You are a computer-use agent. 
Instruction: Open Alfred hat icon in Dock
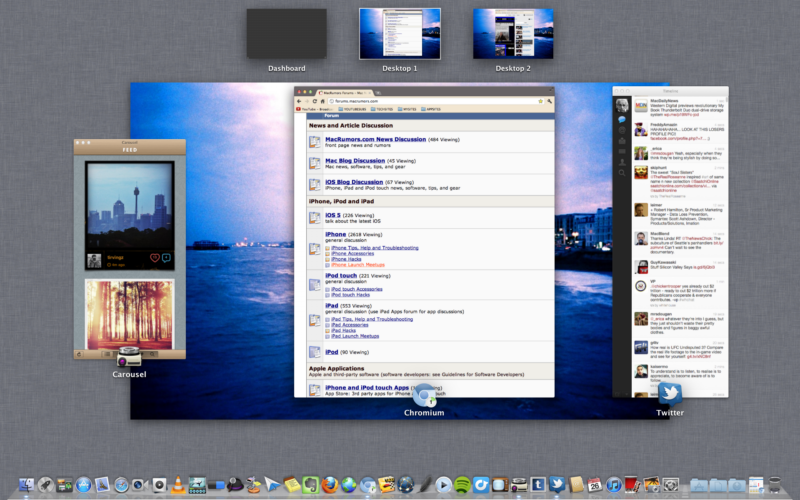[x=235, y=485]
